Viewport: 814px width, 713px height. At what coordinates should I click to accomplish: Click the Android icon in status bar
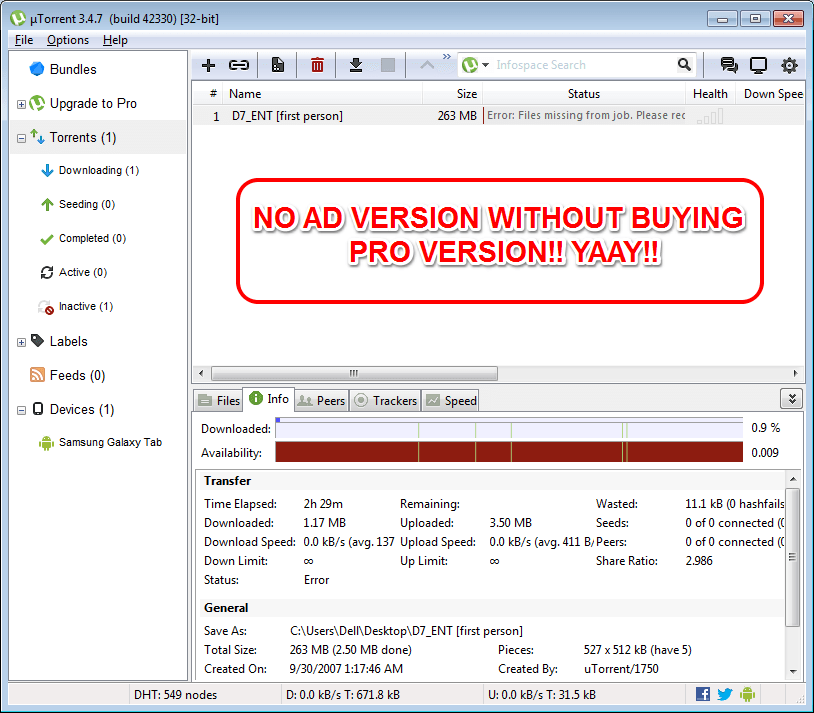click(748, 694)
